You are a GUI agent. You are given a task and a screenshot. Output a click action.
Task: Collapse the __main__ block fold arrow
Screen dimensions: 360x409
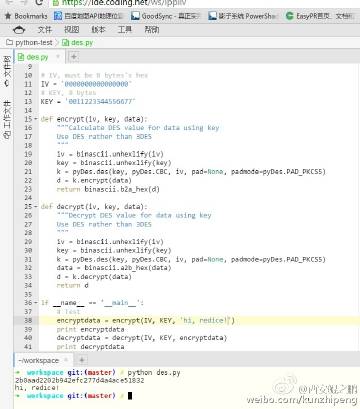[x=36, y=303]
